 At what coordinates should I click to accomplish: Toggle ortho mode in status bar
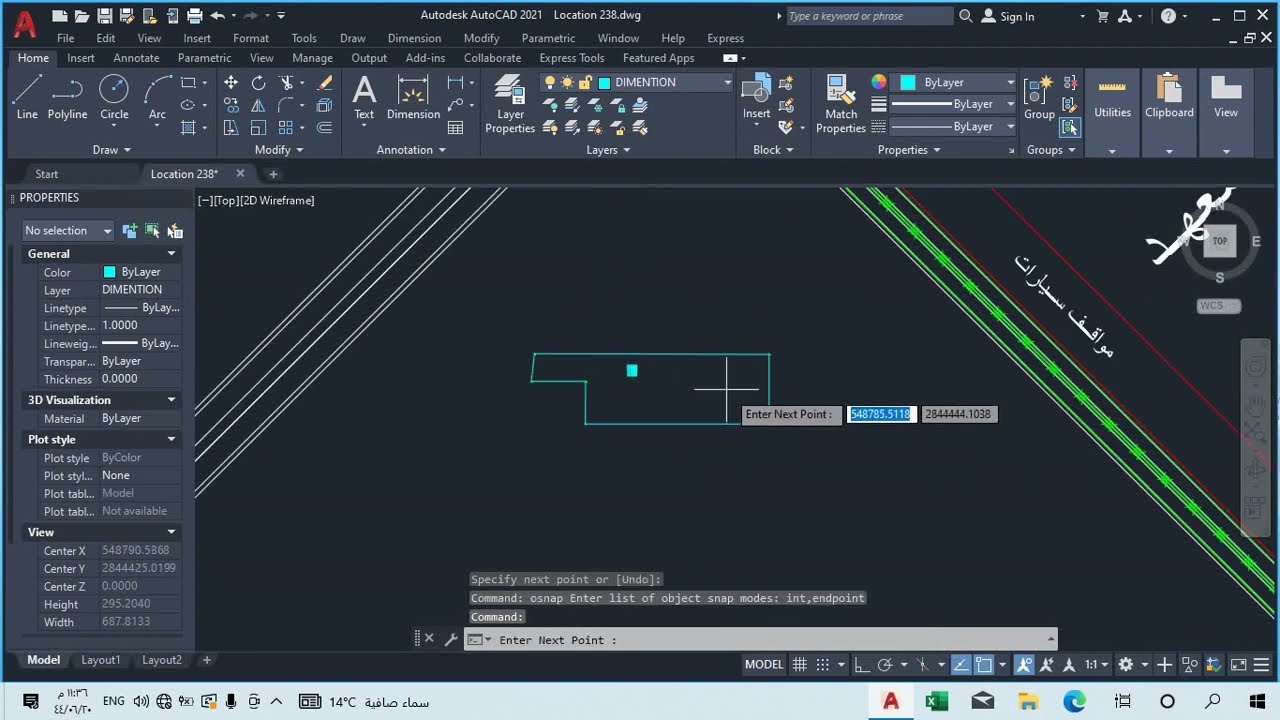tap(862, 664)
